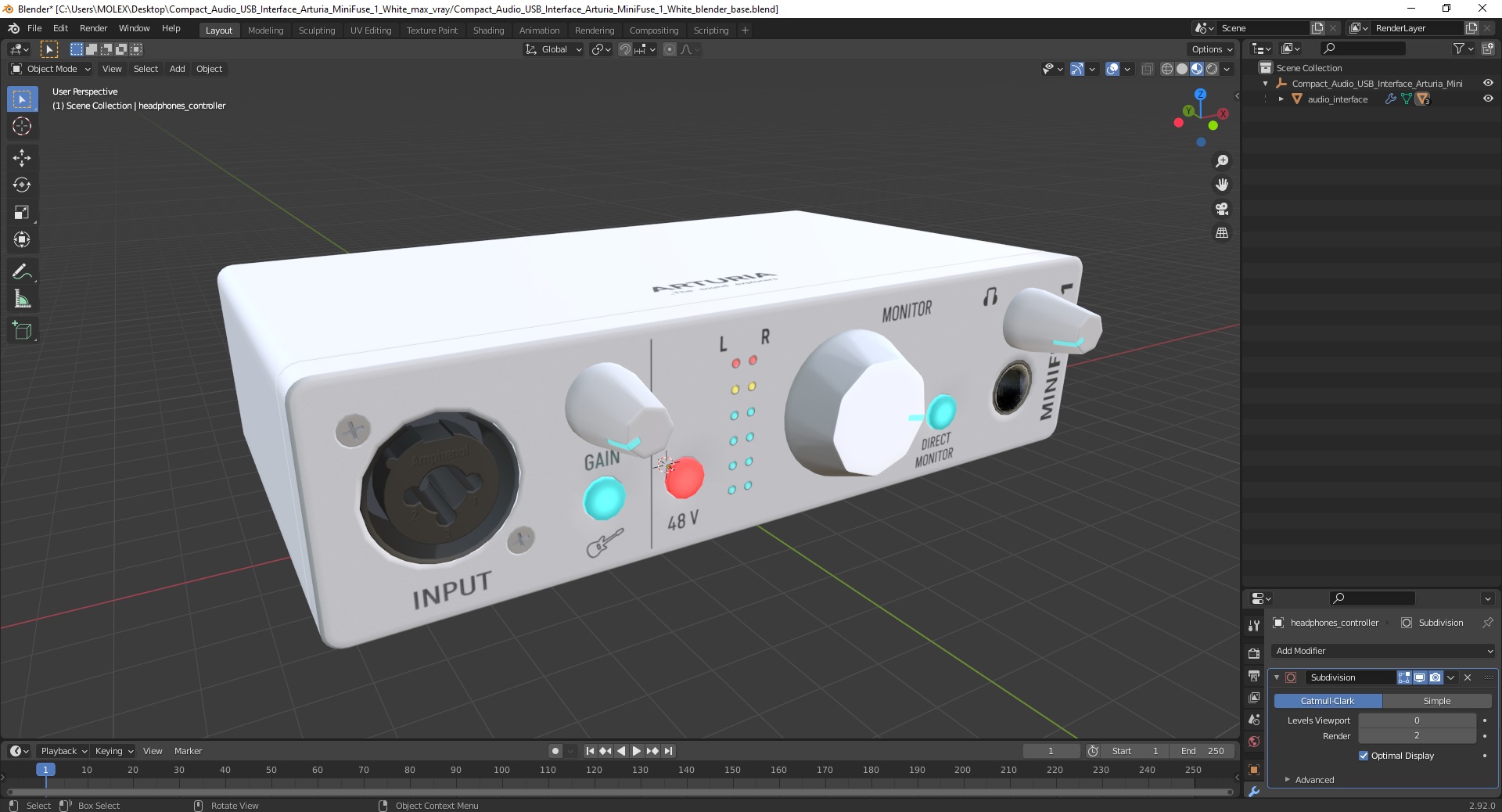This screenshot has height=812, width=1502.
Task: Click Levels Viewport value field
Action: click(x=1417, y=720)
